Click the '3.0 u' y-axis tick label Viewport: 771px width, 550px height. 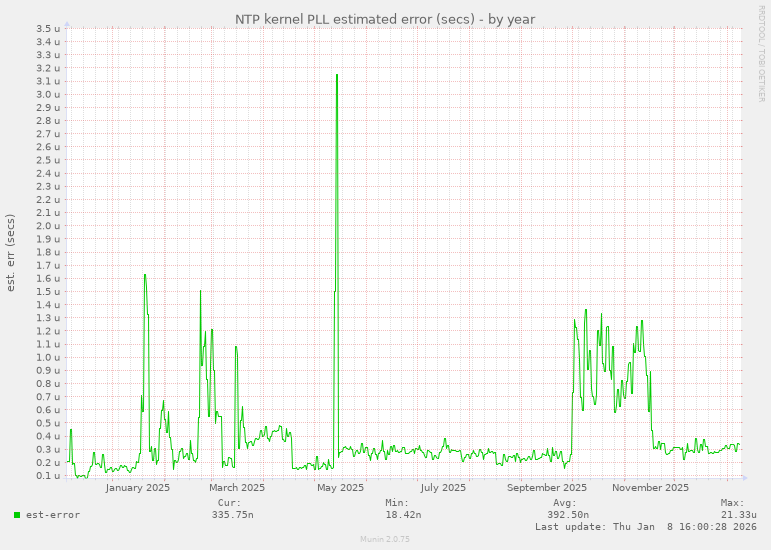click(48, 94)
